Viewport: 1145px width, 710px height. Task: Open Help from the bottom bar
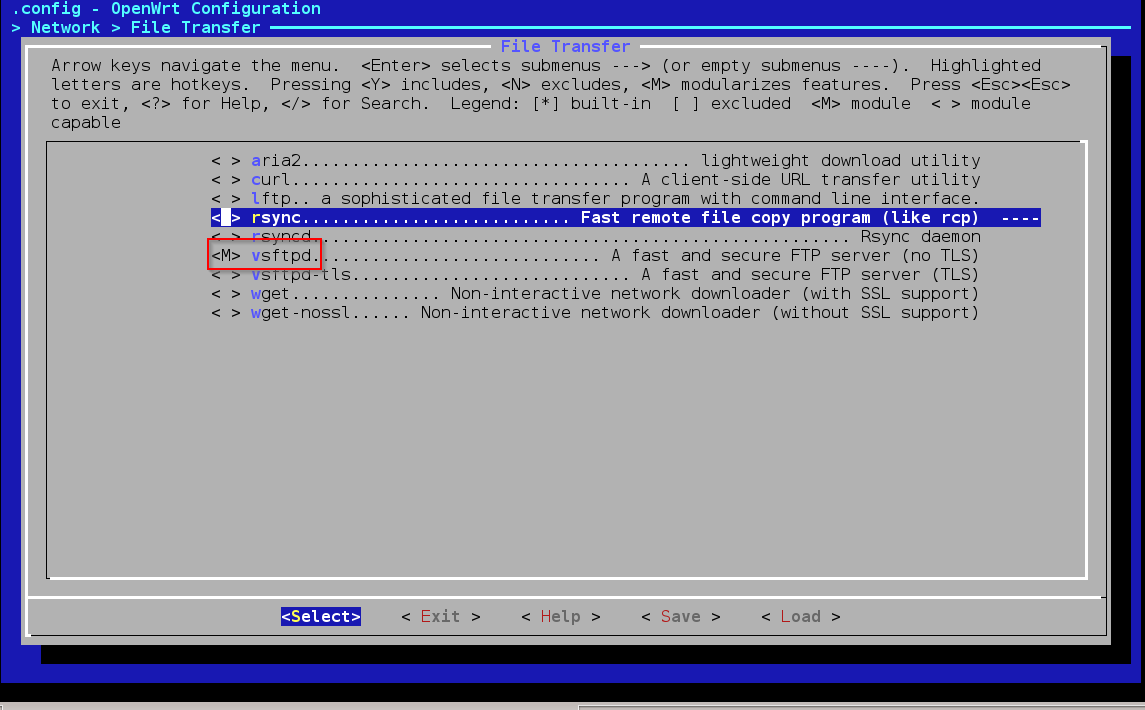(x=560, y=617)
